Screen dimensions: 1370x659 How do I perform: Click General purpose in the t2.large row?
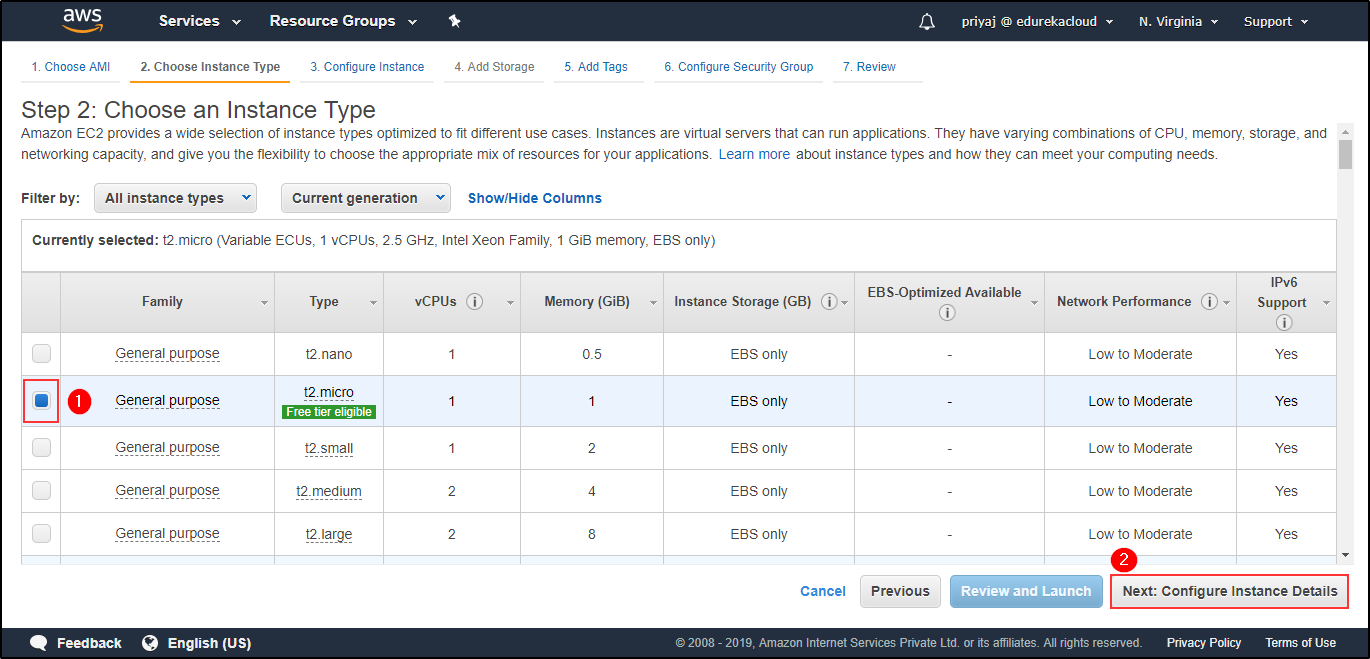(167, 533)
